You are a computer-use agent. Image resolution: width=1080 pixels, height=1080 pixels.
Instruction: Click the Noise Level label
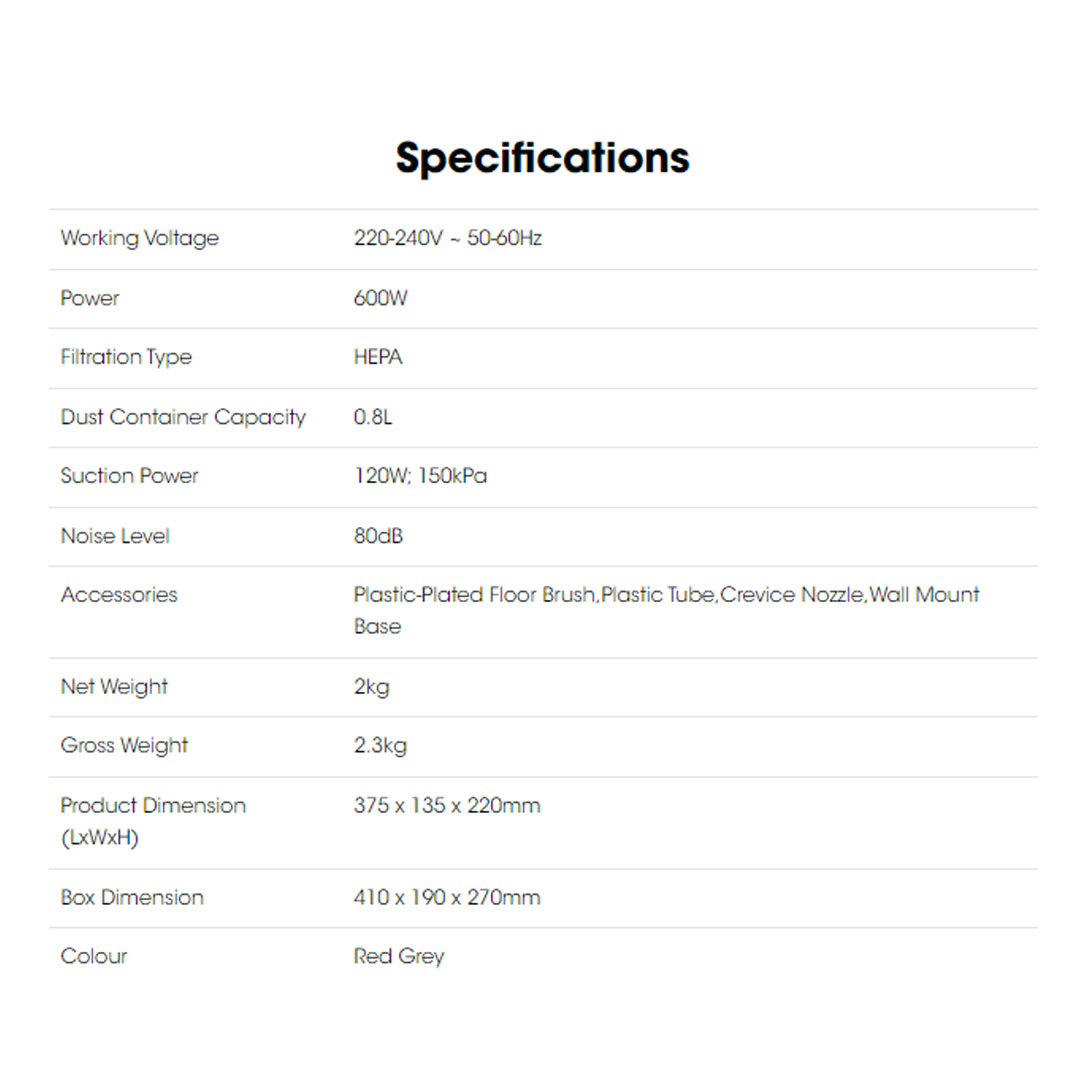coord(115,536)
